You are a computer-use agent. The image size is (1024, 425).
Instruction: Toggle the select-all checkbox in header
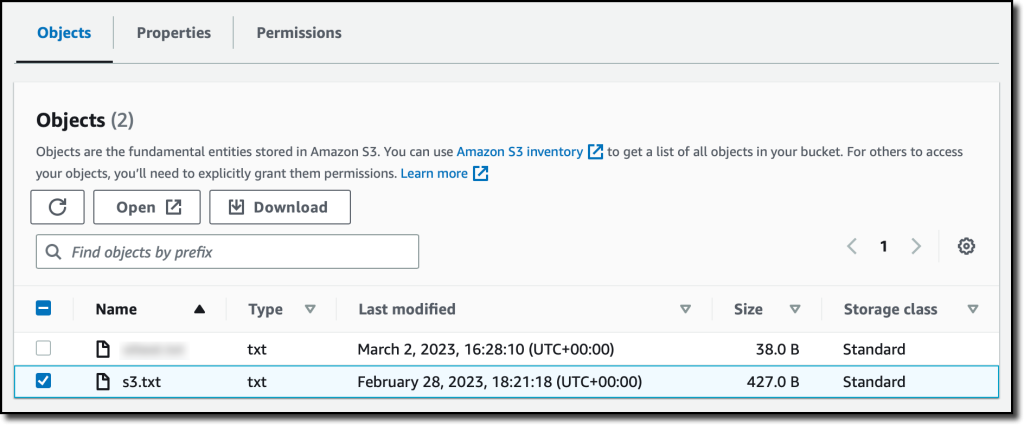[43, 308]
